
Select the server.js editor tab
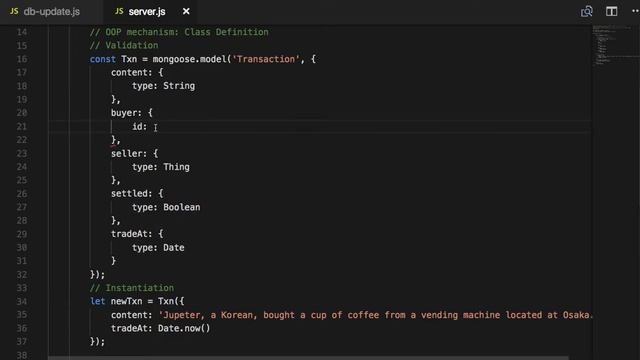point(147,11)
